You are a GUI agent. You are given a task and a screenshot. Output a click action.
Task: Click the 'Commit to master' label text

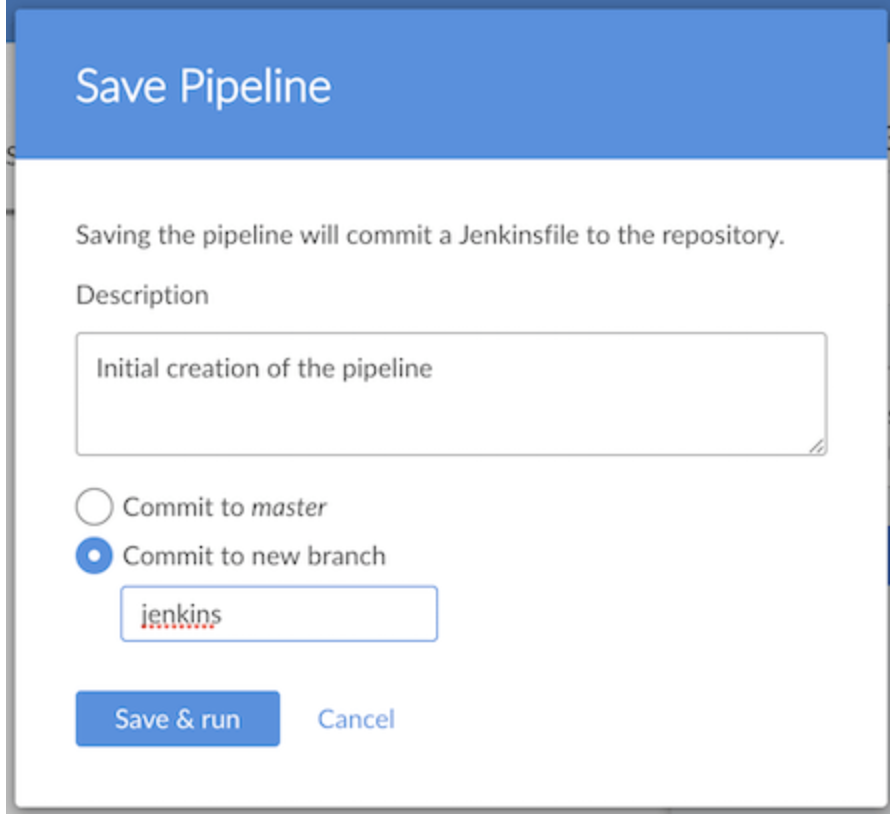(224, 507)
